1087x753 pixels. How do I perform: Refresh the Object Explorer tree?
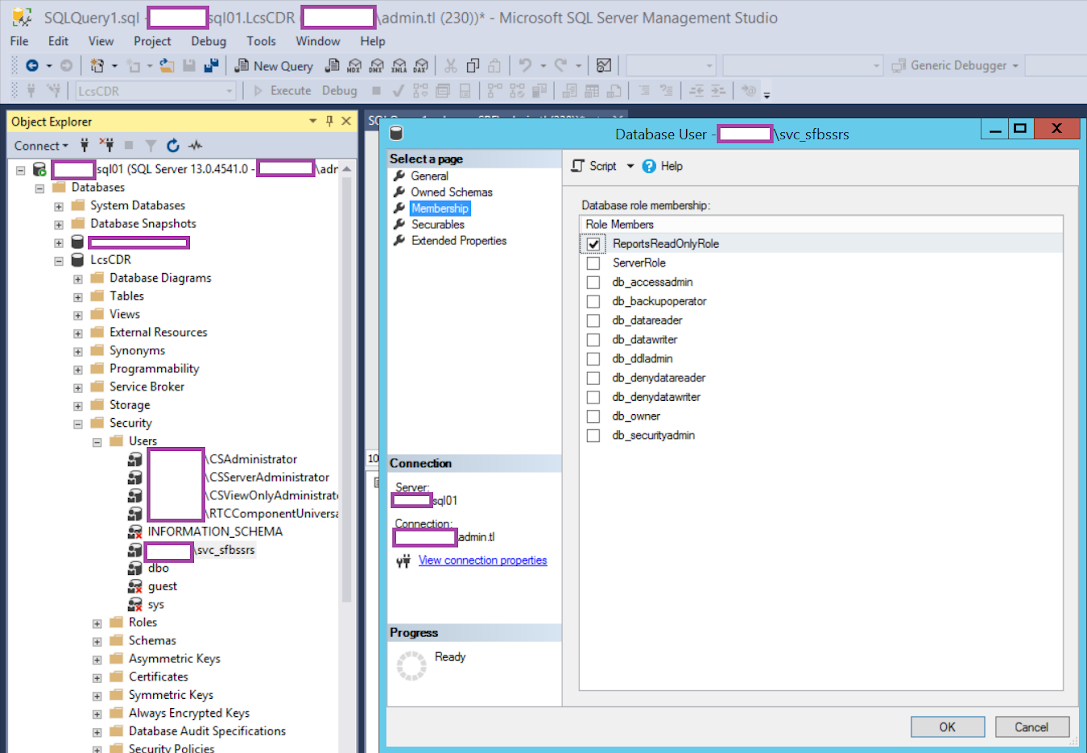pyautogui.click(x=173, y=145)
